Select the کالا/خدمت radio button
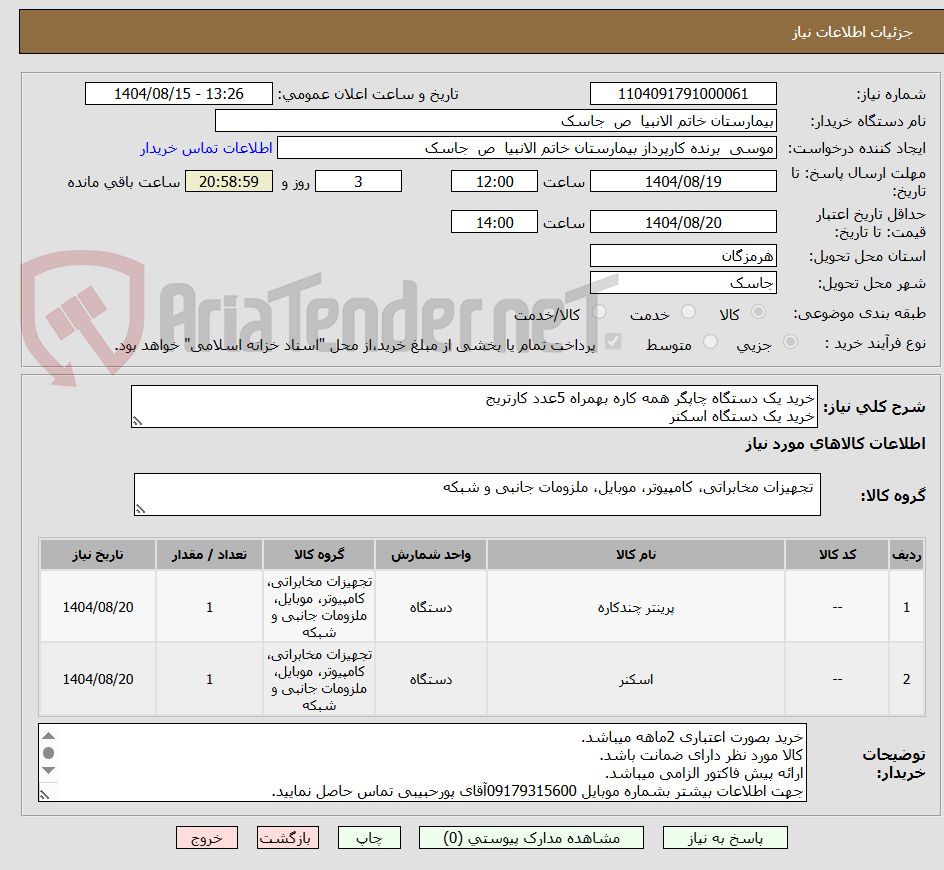 coord(599,311)
